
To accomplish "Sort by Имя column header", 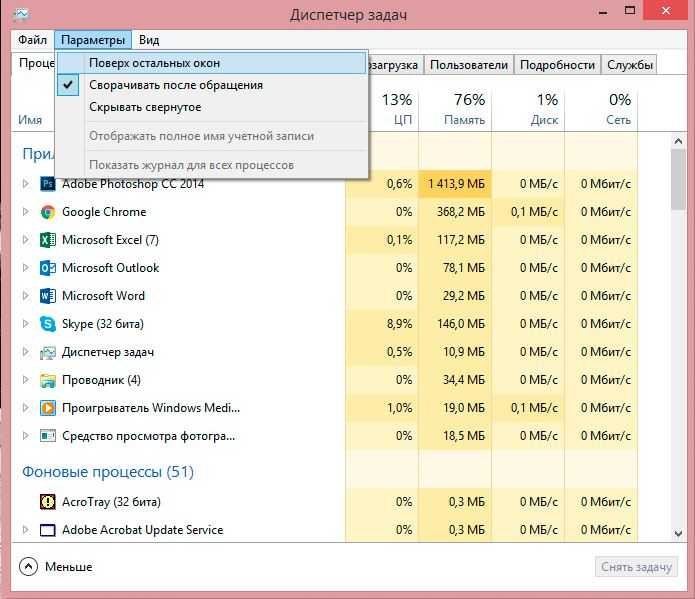I will (x=30, y=120).
